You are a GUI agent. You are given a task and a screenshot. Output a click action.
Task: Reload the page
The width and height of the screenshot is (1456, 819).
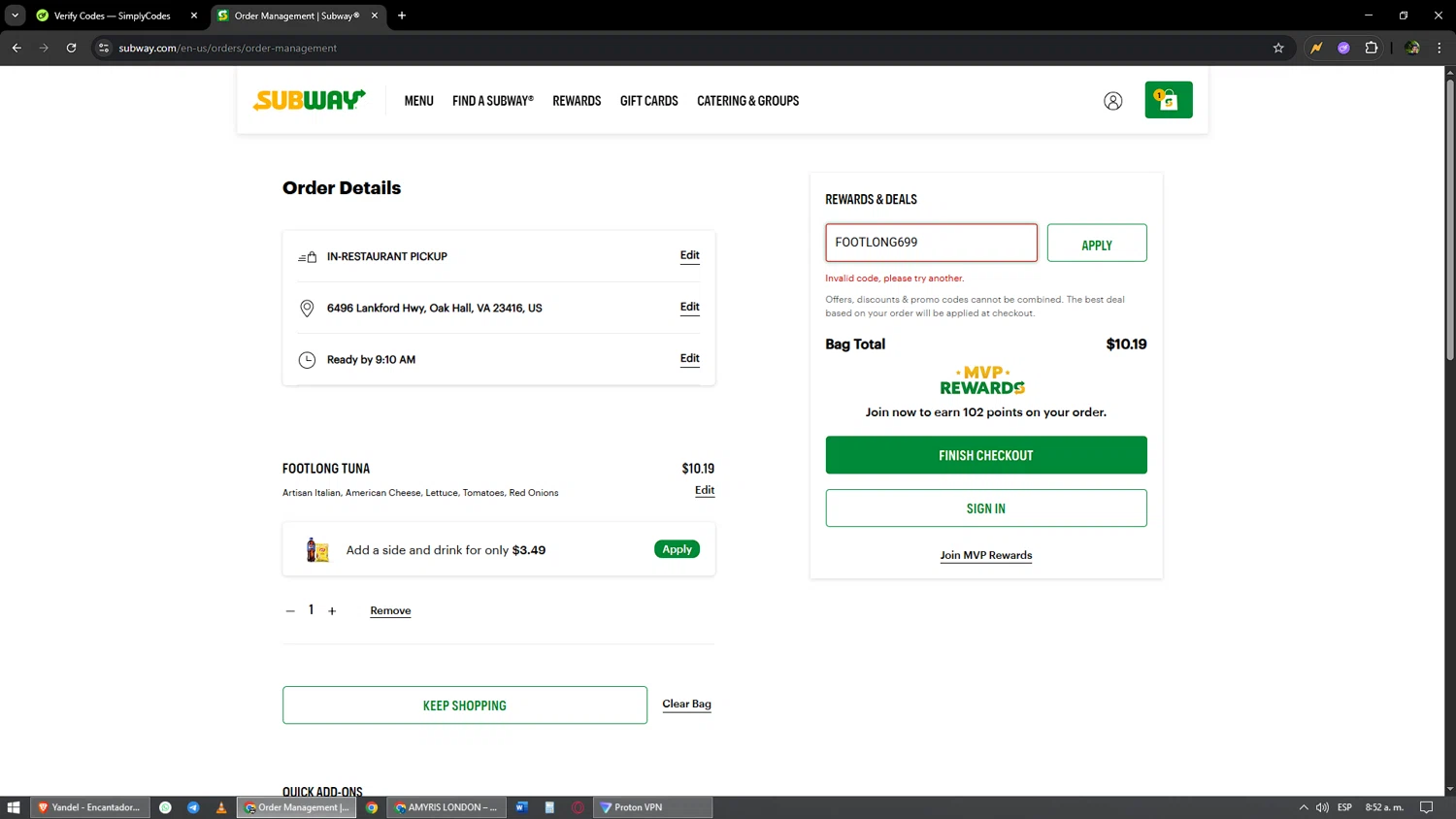(x=71, y=48)
